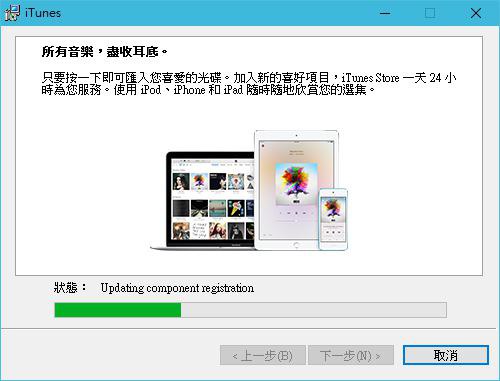500x381 pixels.
Task: Click the green installation progress bar
Action: pyautogui.click(x=250, y=310)
